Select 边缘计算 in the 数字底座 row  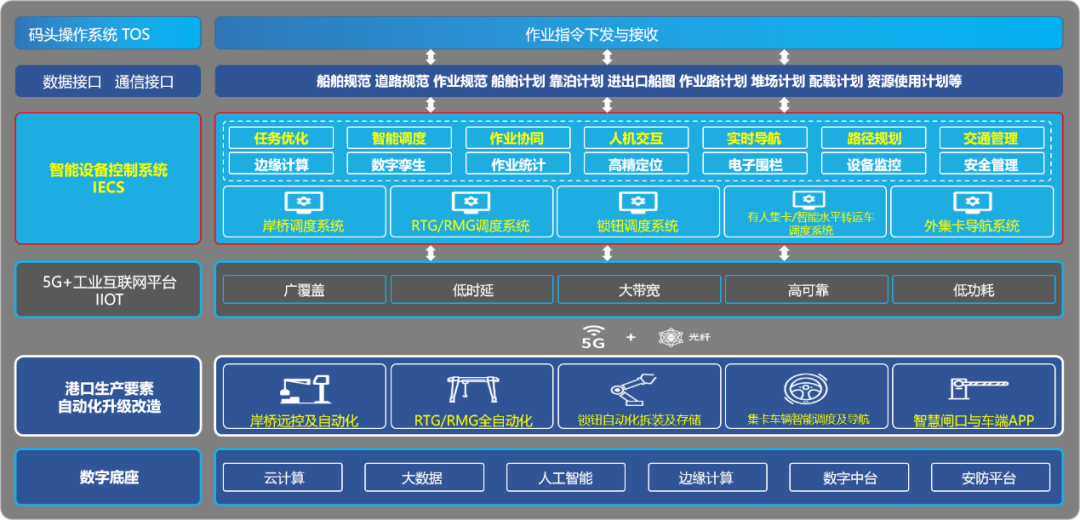(707, 477)
